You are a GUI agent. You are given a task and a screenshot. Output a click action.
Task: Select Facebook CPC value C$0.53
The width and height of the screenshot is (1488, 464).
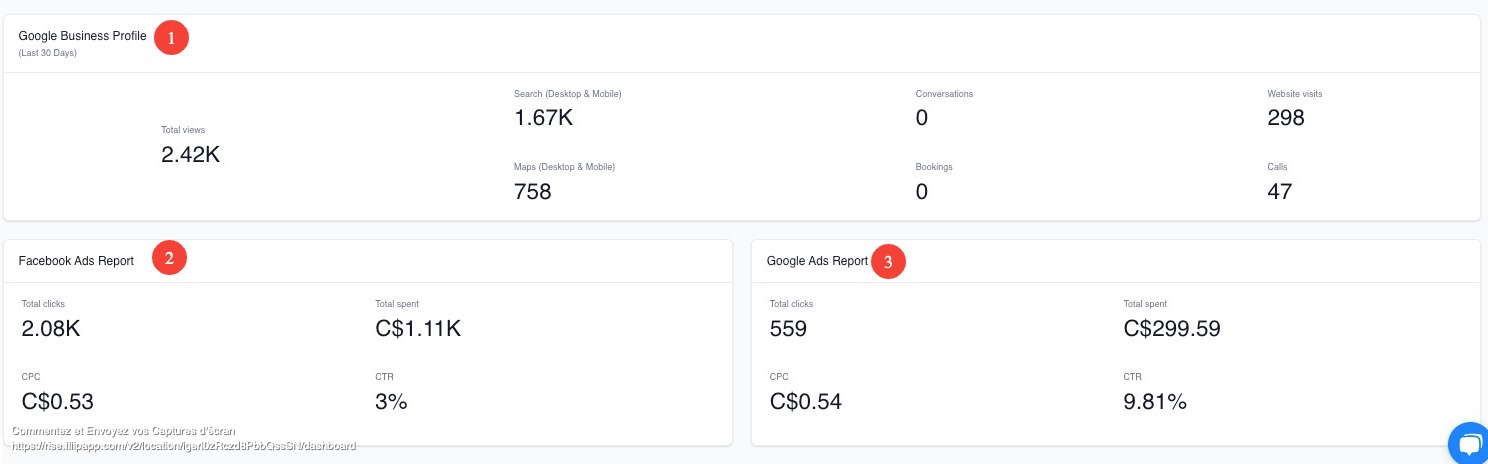click(57, 402)
